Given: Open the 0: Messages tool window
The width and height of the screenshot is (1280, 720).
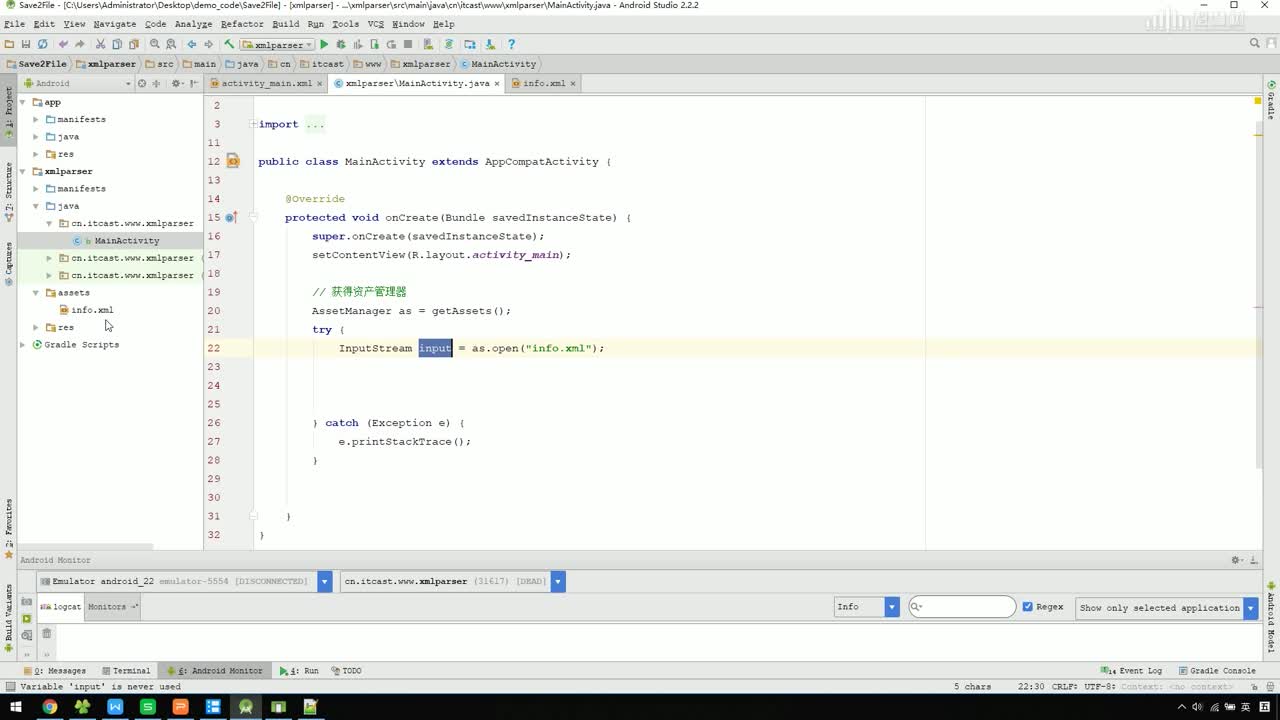Looking at the screenshot, I should click(x=54, y=671).
